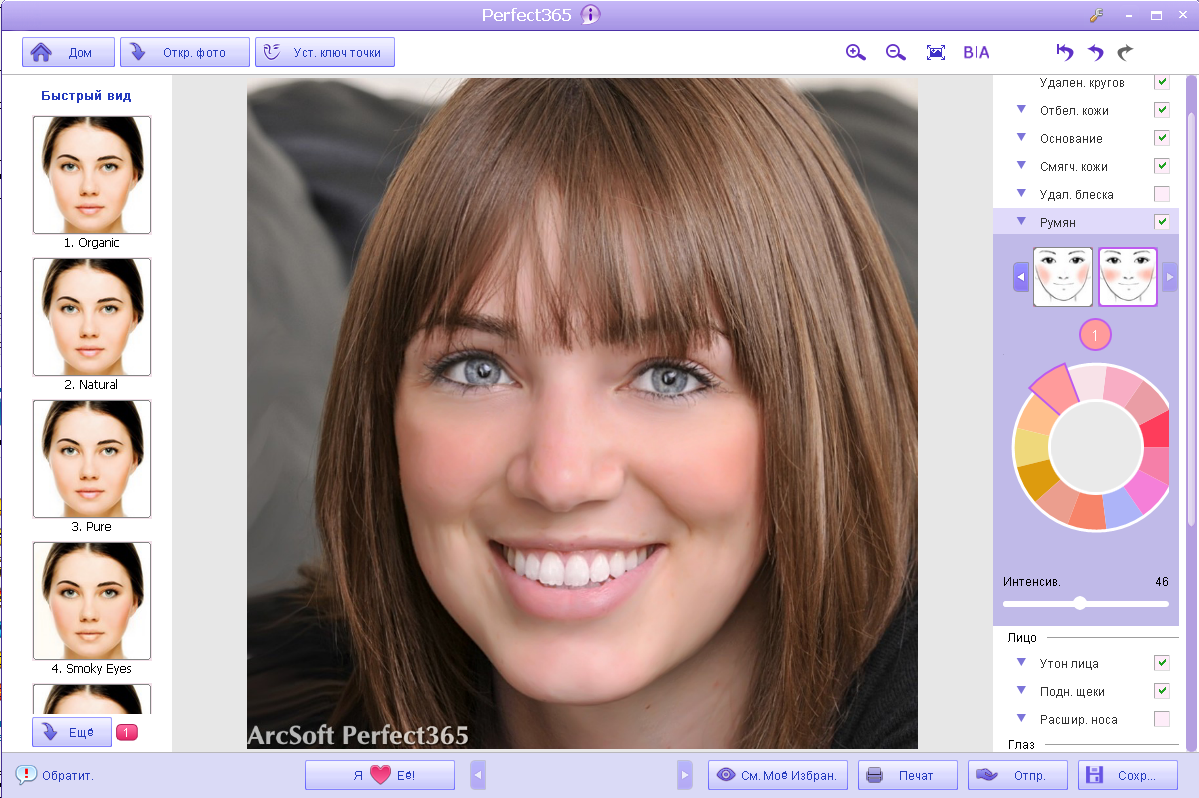1199x798 pixels.
Task: Select the first blush pattern thumbnail
Action: pyautogui.click(x=1063, y=277)
